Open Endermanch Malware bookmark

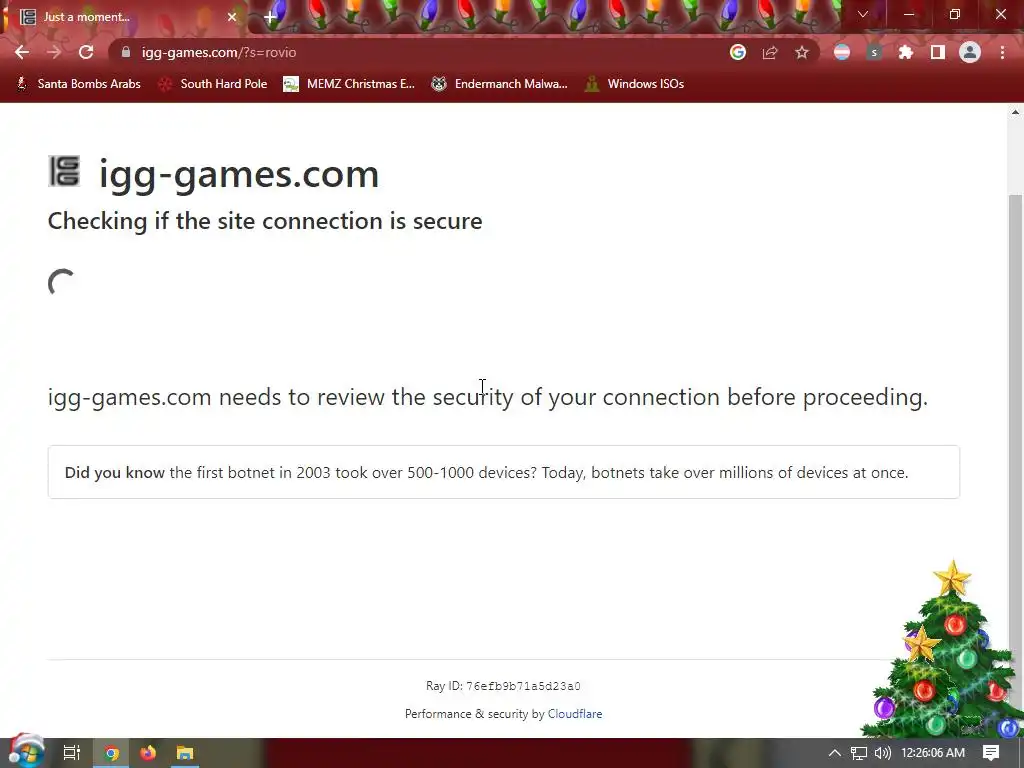tap(500, 84)
